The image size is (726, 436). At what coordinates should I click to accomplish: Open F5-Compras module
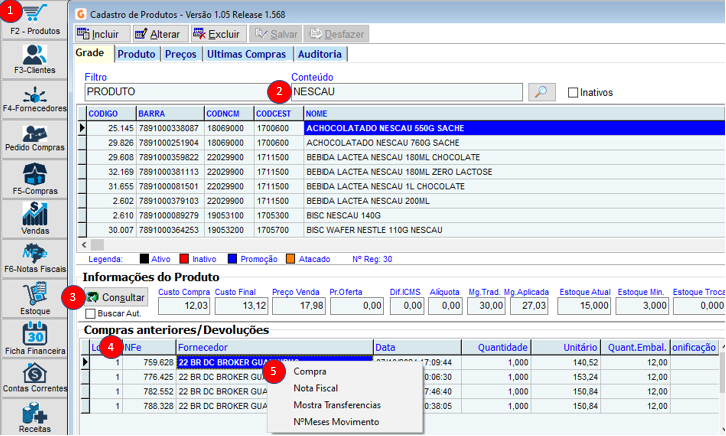35,179
